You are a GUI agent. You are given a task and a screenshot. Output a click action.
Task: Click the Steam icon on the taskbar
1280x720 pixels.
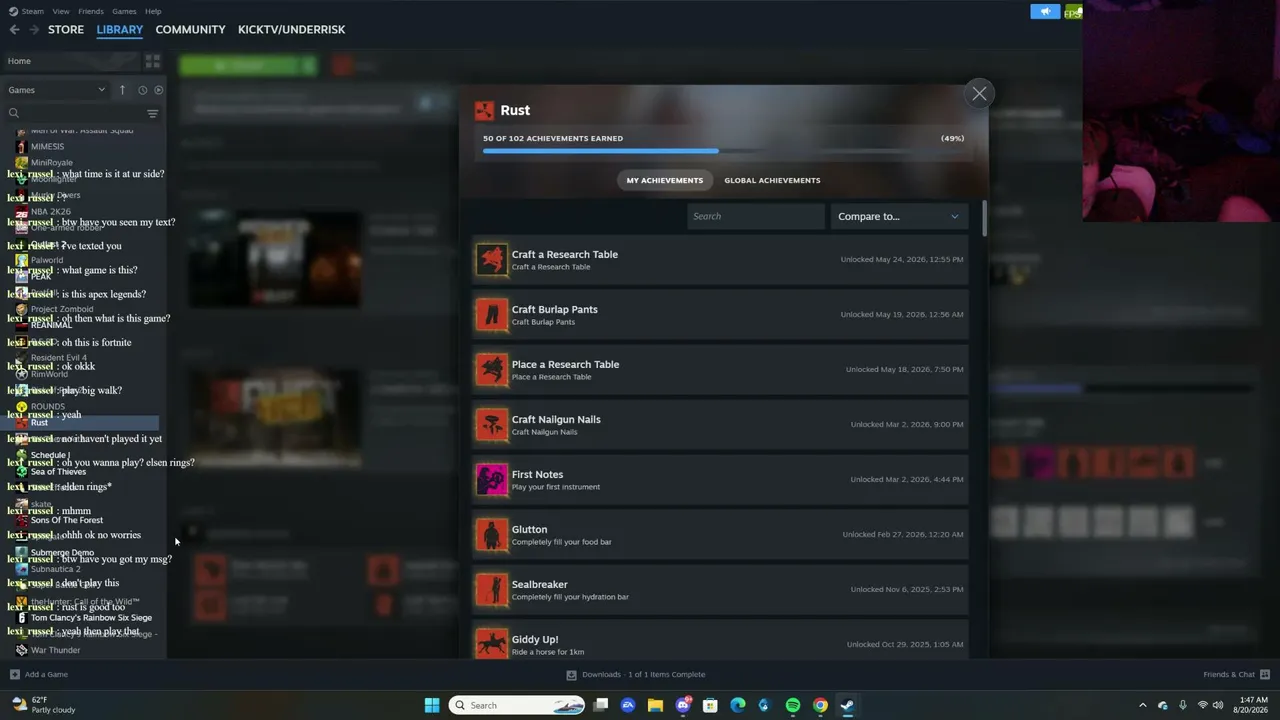tap(847, 705)
